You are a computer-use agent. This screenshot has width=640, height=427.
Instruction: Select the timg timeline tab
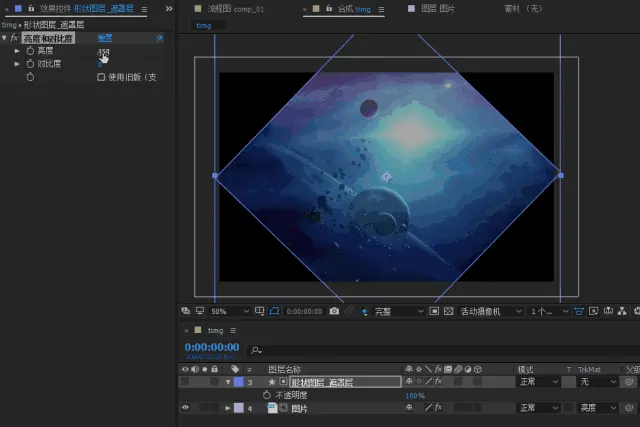pos(215,330)
